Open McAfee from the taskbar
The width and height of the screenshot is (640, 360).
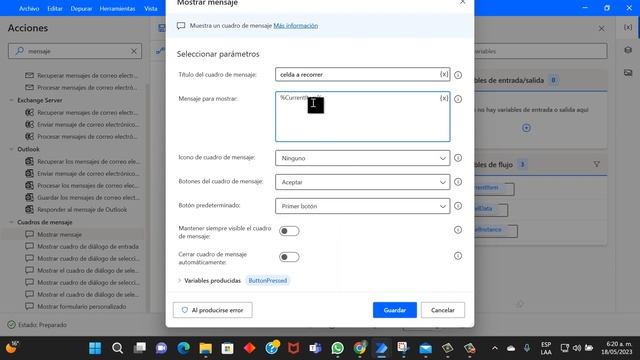(293, 348)
